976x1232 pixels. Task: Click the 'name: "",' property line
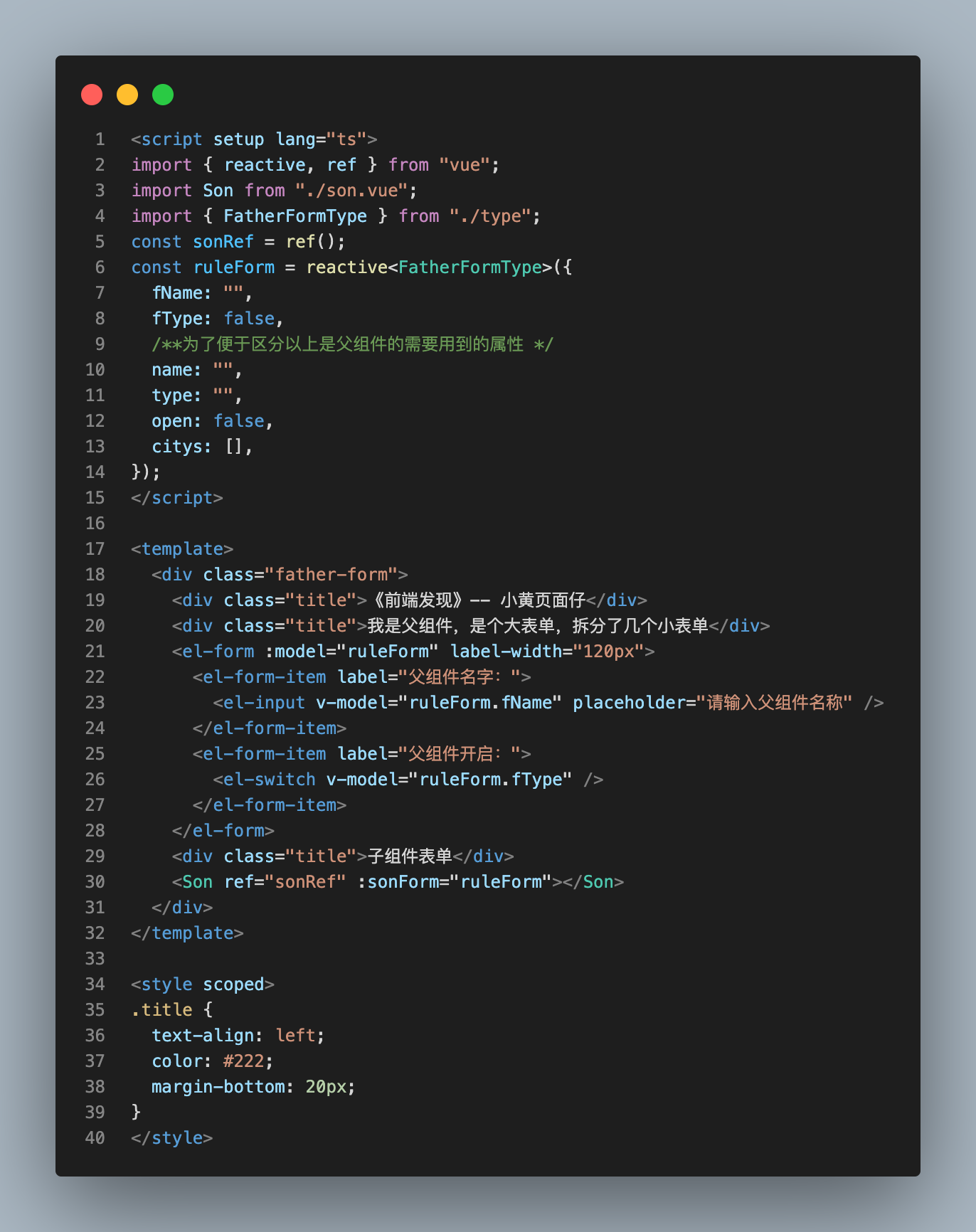[x=197, y=370]
